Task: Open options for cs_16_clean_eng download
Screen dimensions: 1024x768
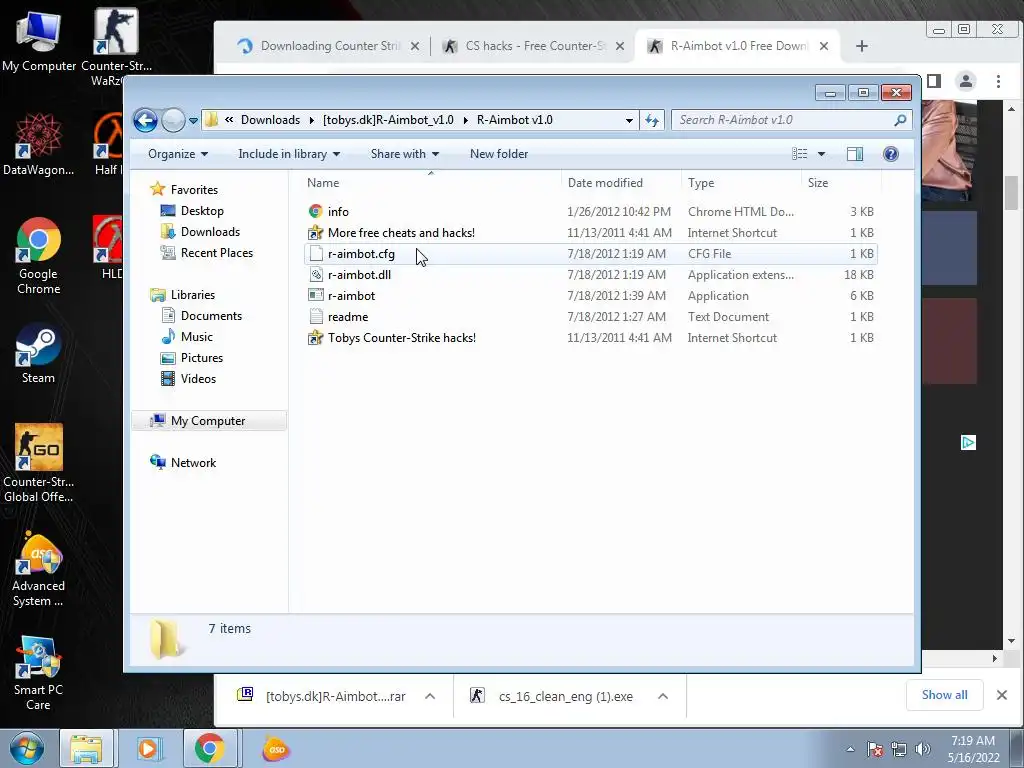Action: point(663,697)
